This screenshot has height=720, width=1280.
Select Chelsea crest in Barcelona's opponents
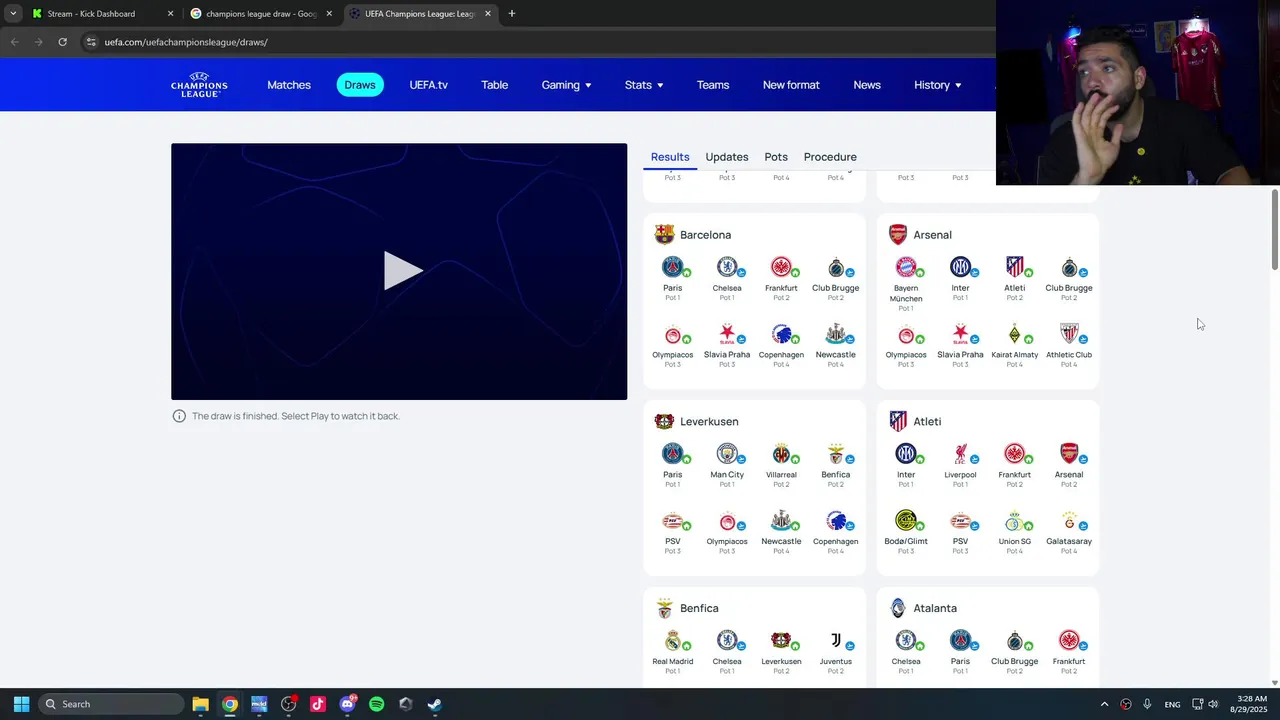[727, 267]
